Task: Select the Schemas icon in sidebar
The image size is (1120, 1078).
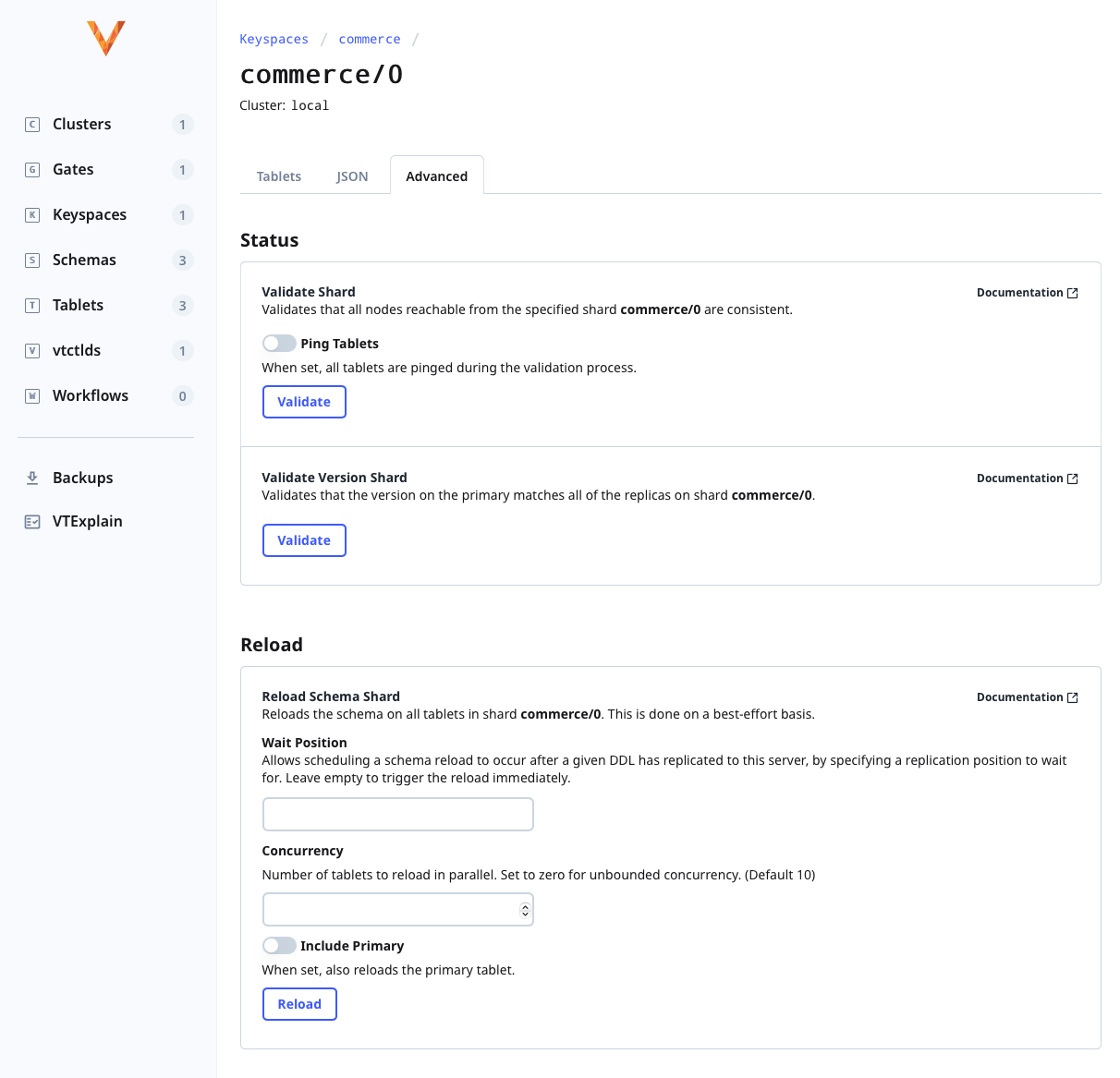Action: click(32, 260)
